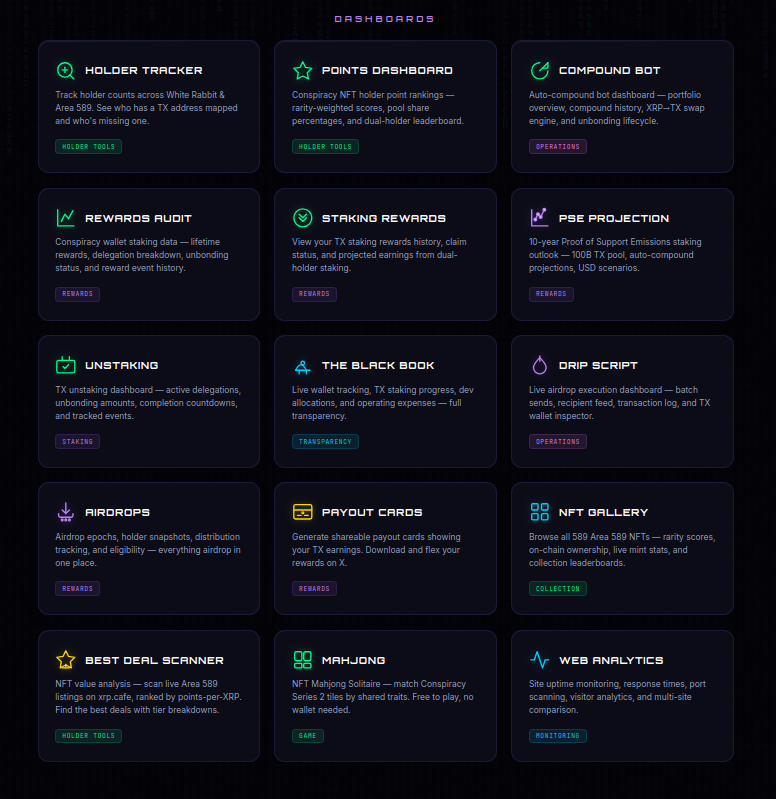The height and width of the screenshot is (799, 776).
Task: Click the text 'NFT value analysis — scan live Area 589'
Action: (x=137, y=684)
